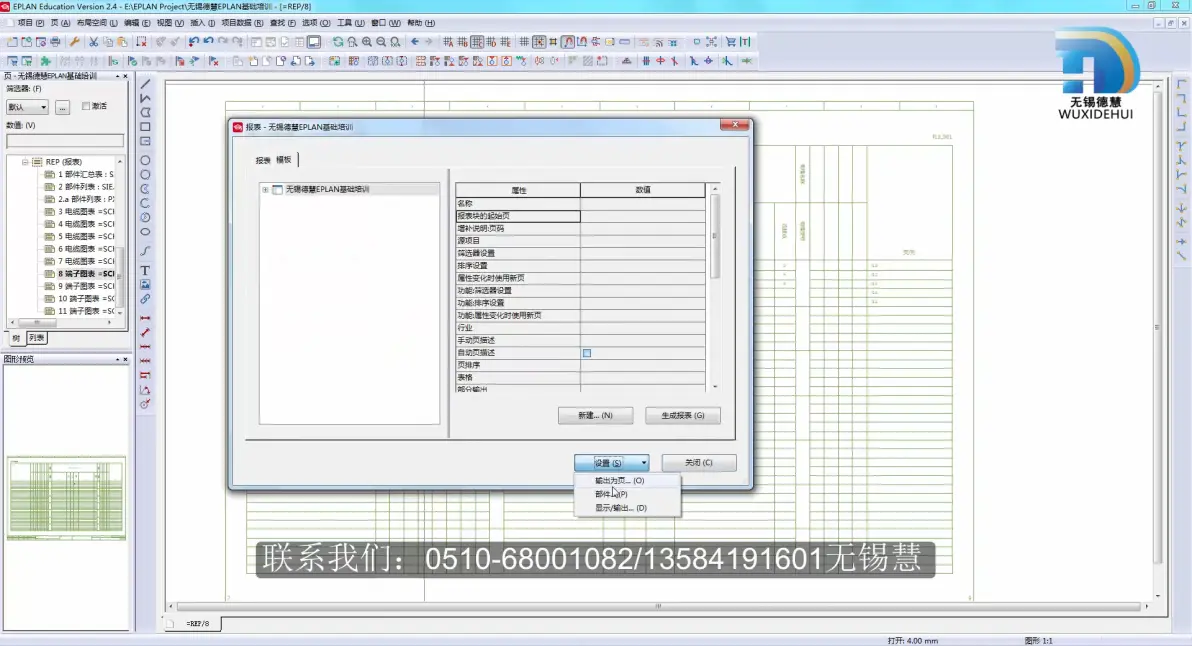Choose 部件 (P) from dropdown menu
This screenshot has width=1192, height=646.
(x=627, y=494)
